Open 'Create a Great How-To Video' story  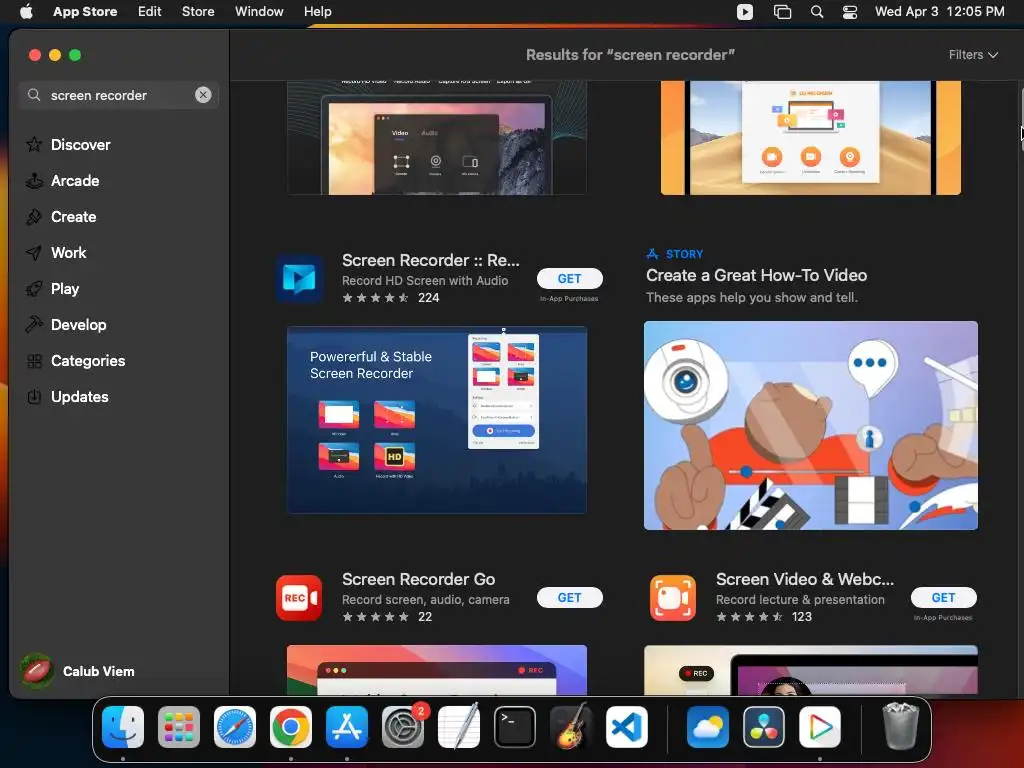click(756, 275)
